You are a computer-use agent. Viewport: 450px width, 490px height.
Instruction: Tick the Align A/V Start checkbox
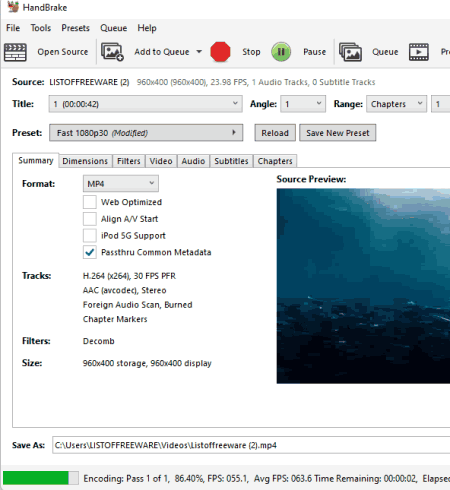90,219
